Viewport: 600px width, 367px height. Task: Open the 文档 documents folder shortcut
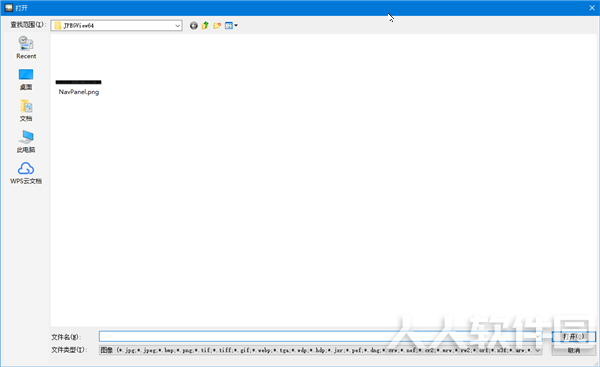26,111
